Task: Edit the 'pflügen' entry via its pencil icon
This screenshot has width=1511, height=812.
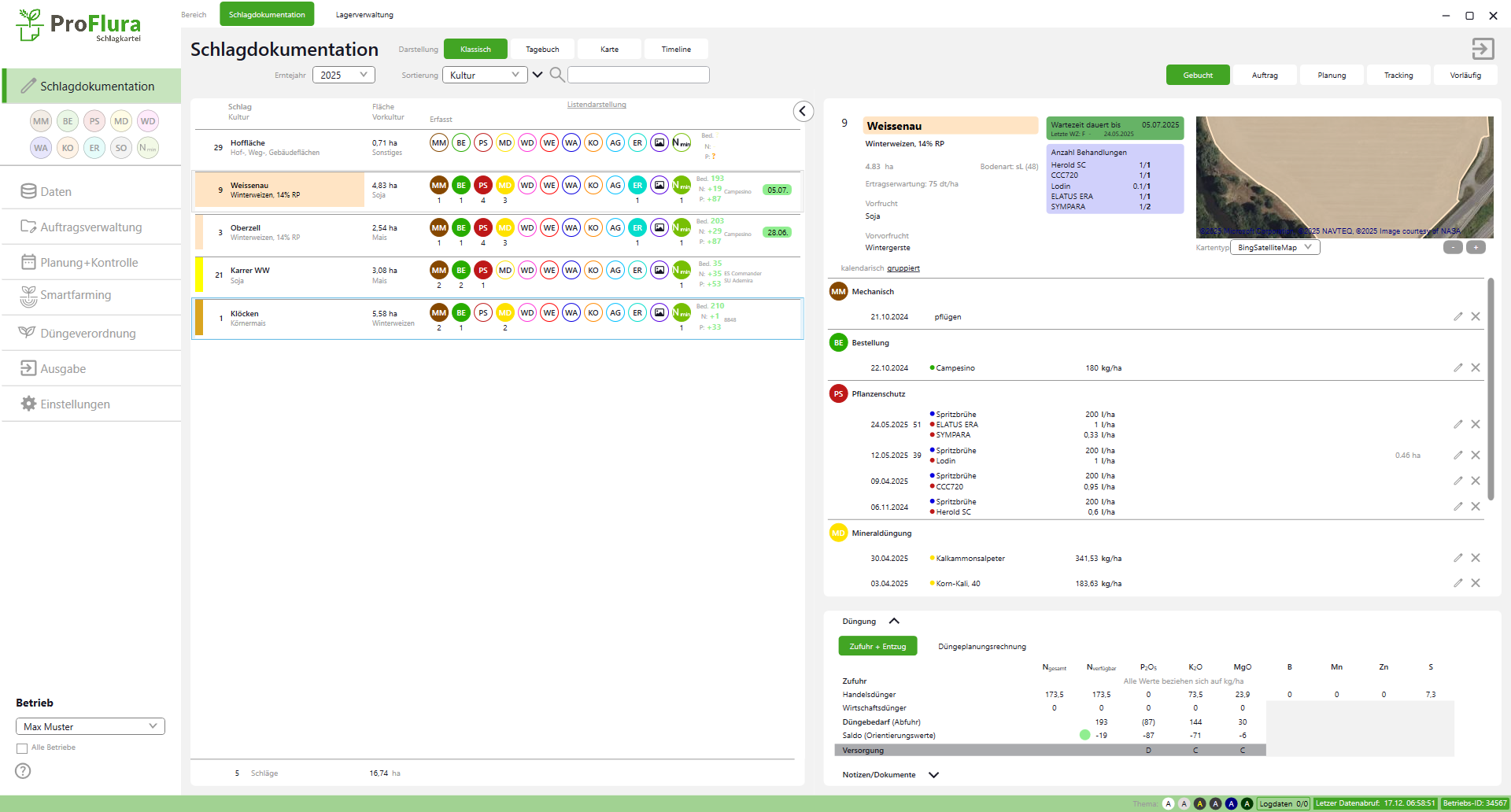Action: tap(1457, 316)
